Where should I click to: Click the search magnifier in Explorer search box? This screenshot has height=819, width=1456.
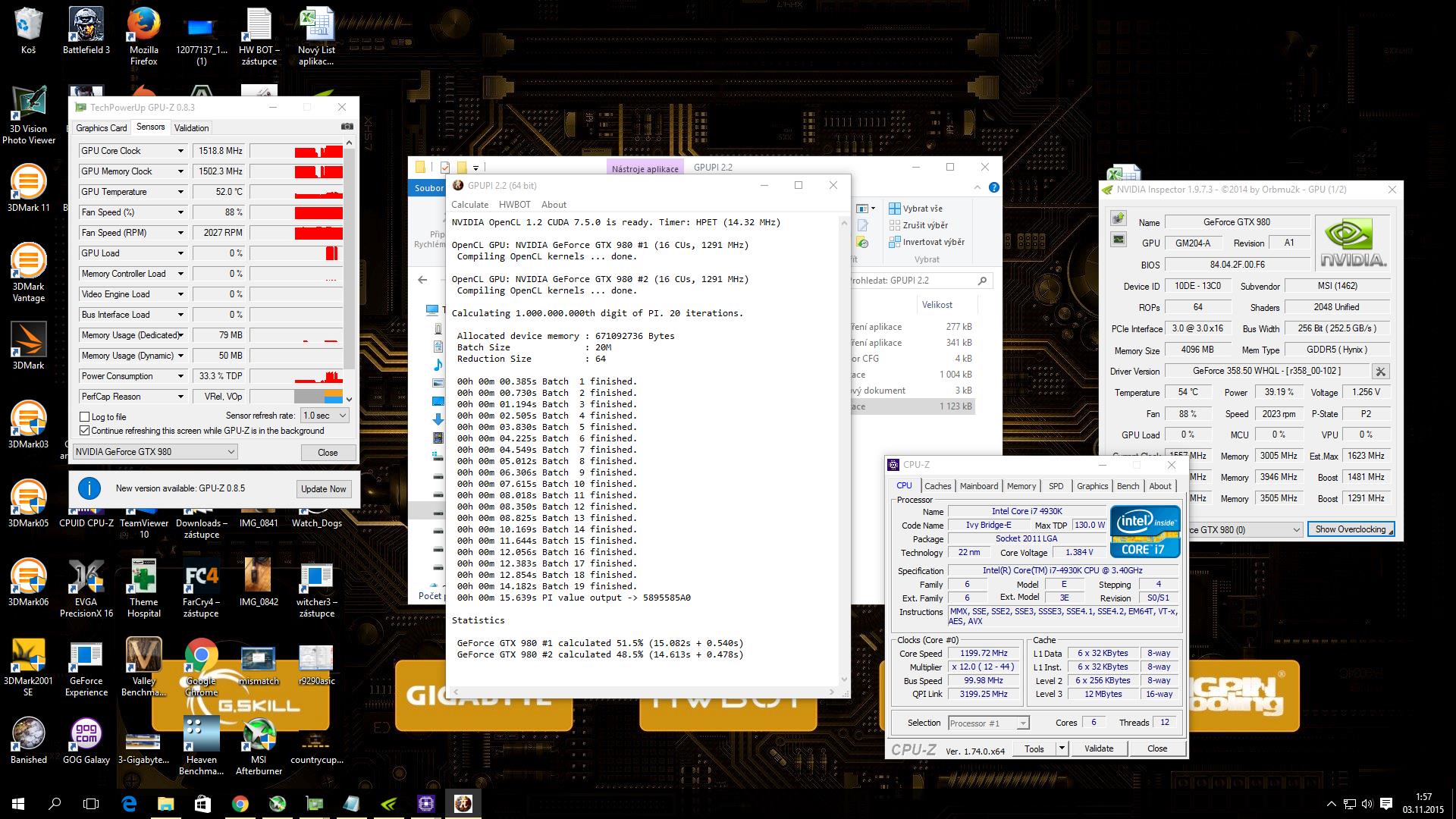coord(982,281)
